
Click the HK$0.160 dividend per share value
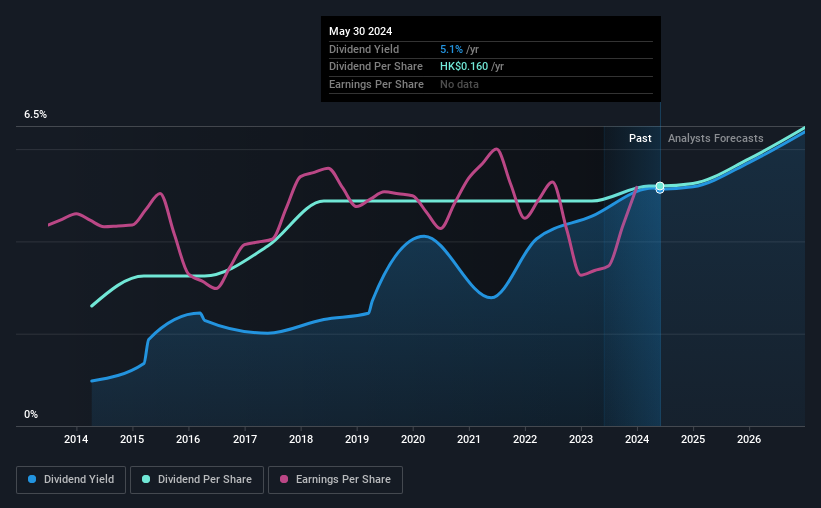point(464,67)
